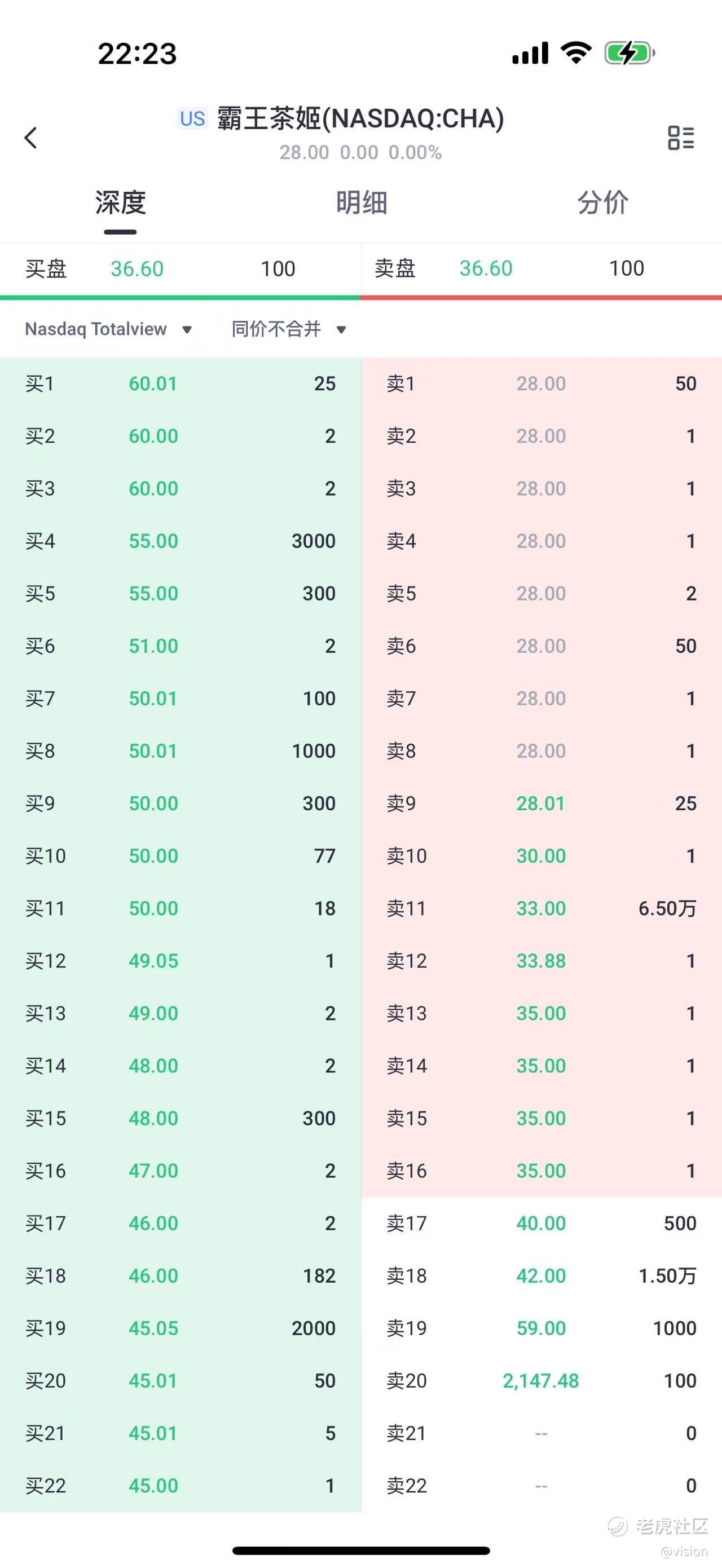Viewport: 722px width, 1568px height.
Task: Select the 卖20 row priced 2,147.48
Action: (541, 1380)
